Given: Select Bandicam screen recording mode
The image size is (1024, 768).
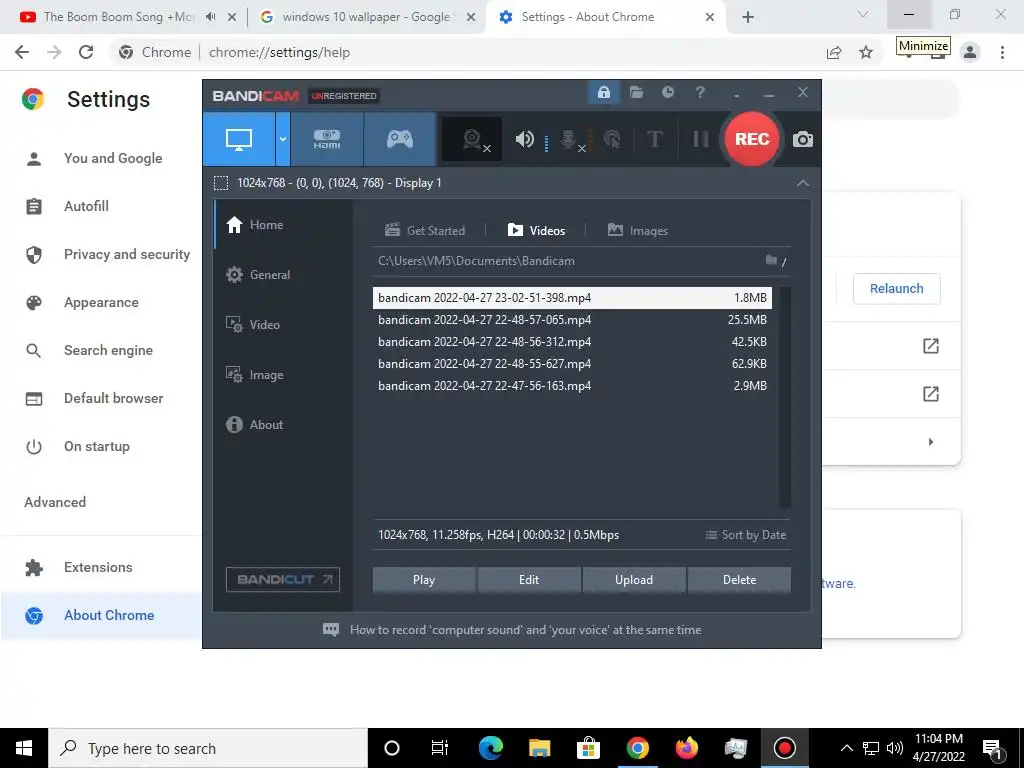Looking at the screenshot, I should [x=238, y=139].
